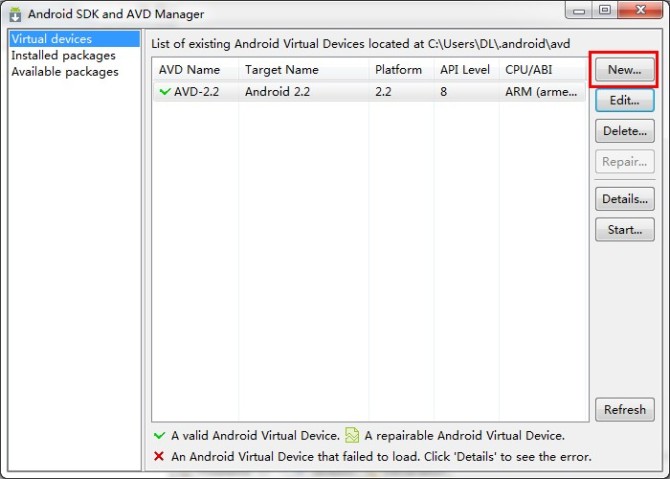
Task: Click API level 8 cell
Action: click(x=444, y=91)
